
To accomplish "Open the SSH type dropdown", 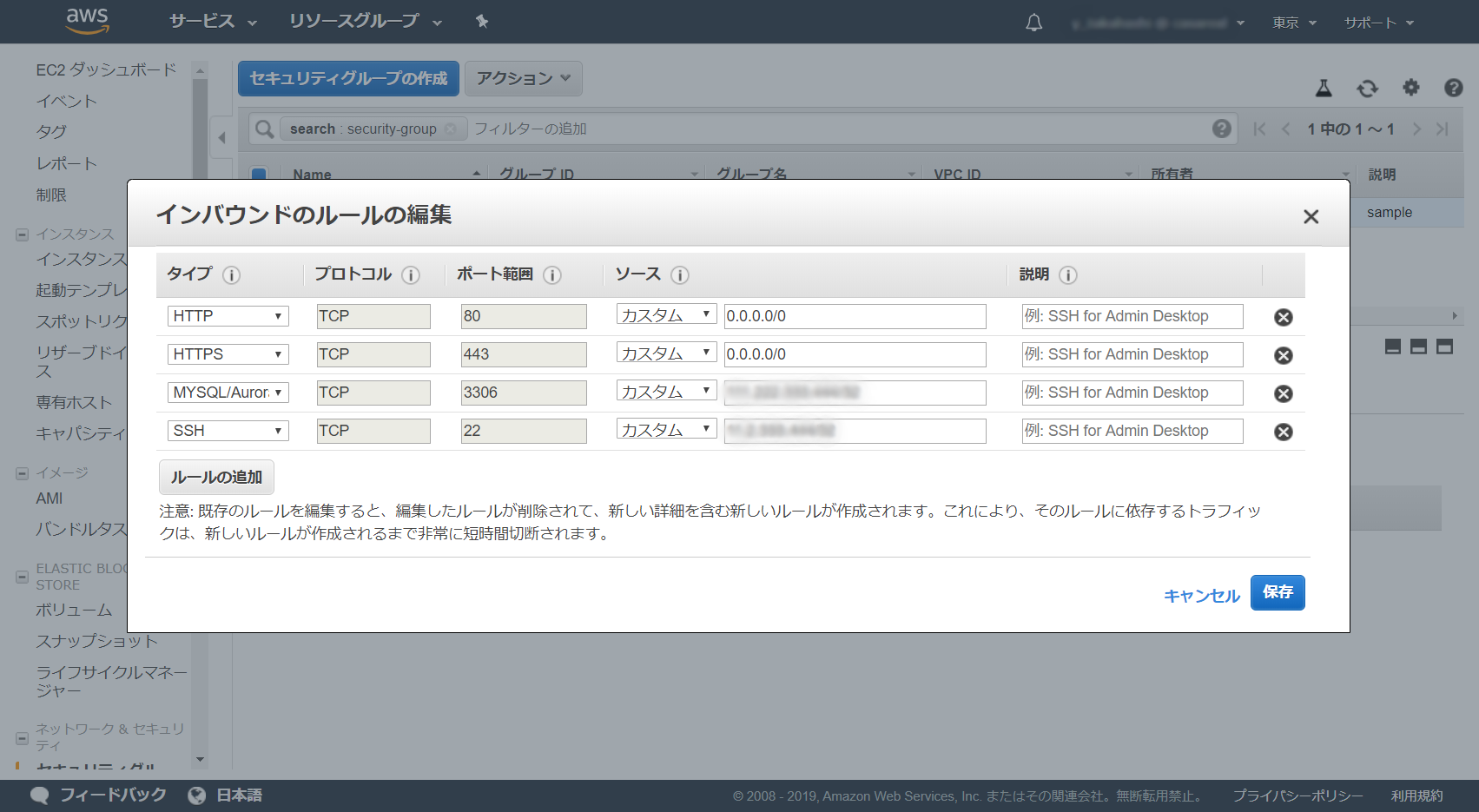I will (x=228, y=431).
